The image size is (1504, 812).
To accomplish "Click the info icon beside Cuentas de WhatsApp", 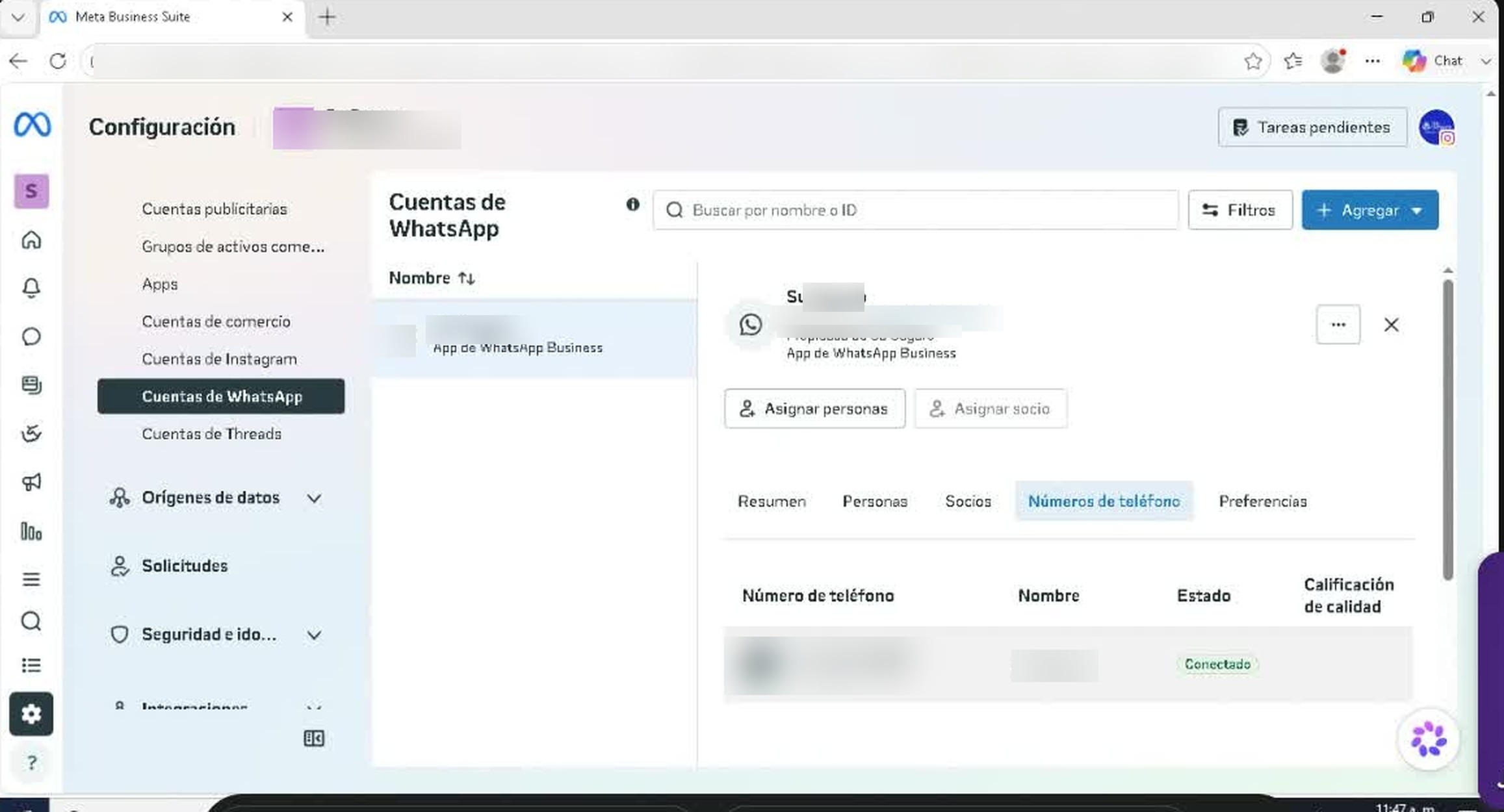I will click(632, 205).
